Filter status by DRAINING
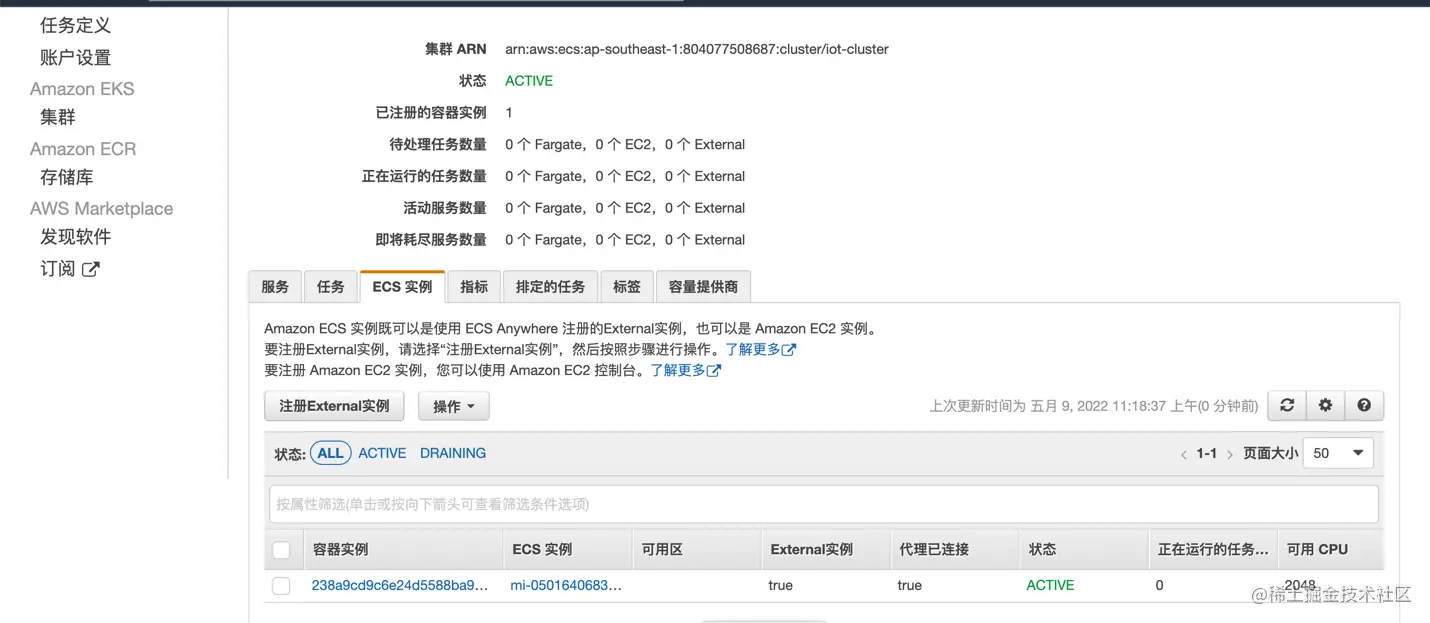 pos(453,453)
